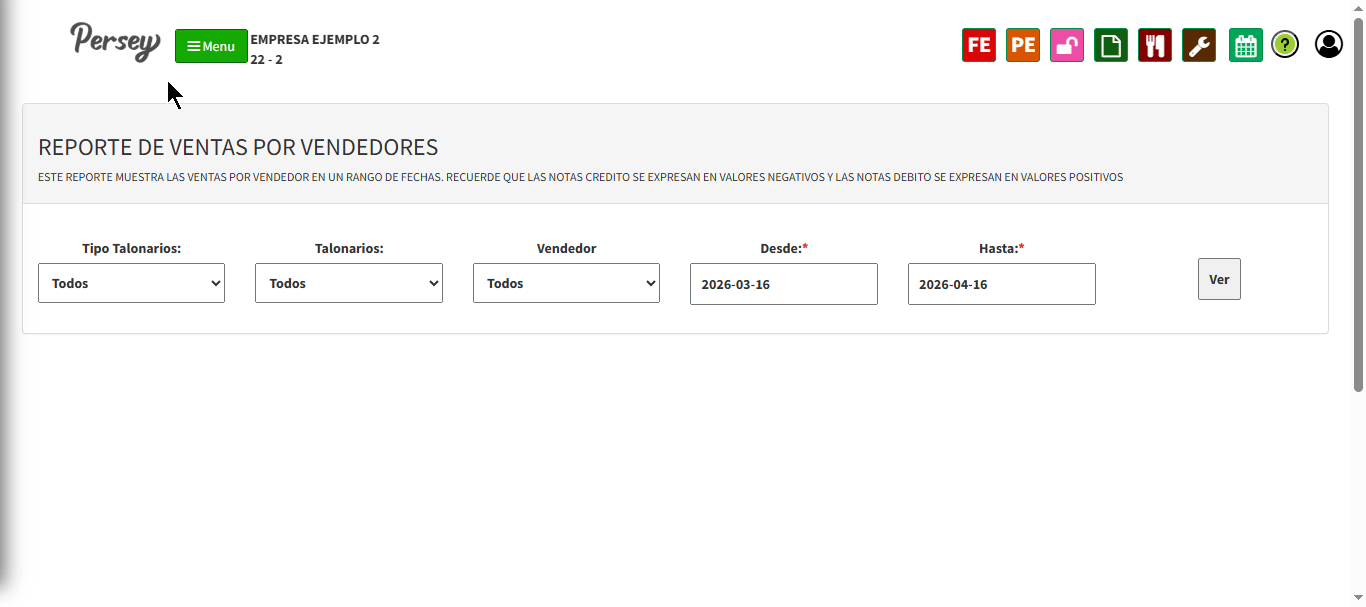The width and height of the screenshot is (1366, 607).
Task: Click the scrollbar down arrow
Action: 1358,598
